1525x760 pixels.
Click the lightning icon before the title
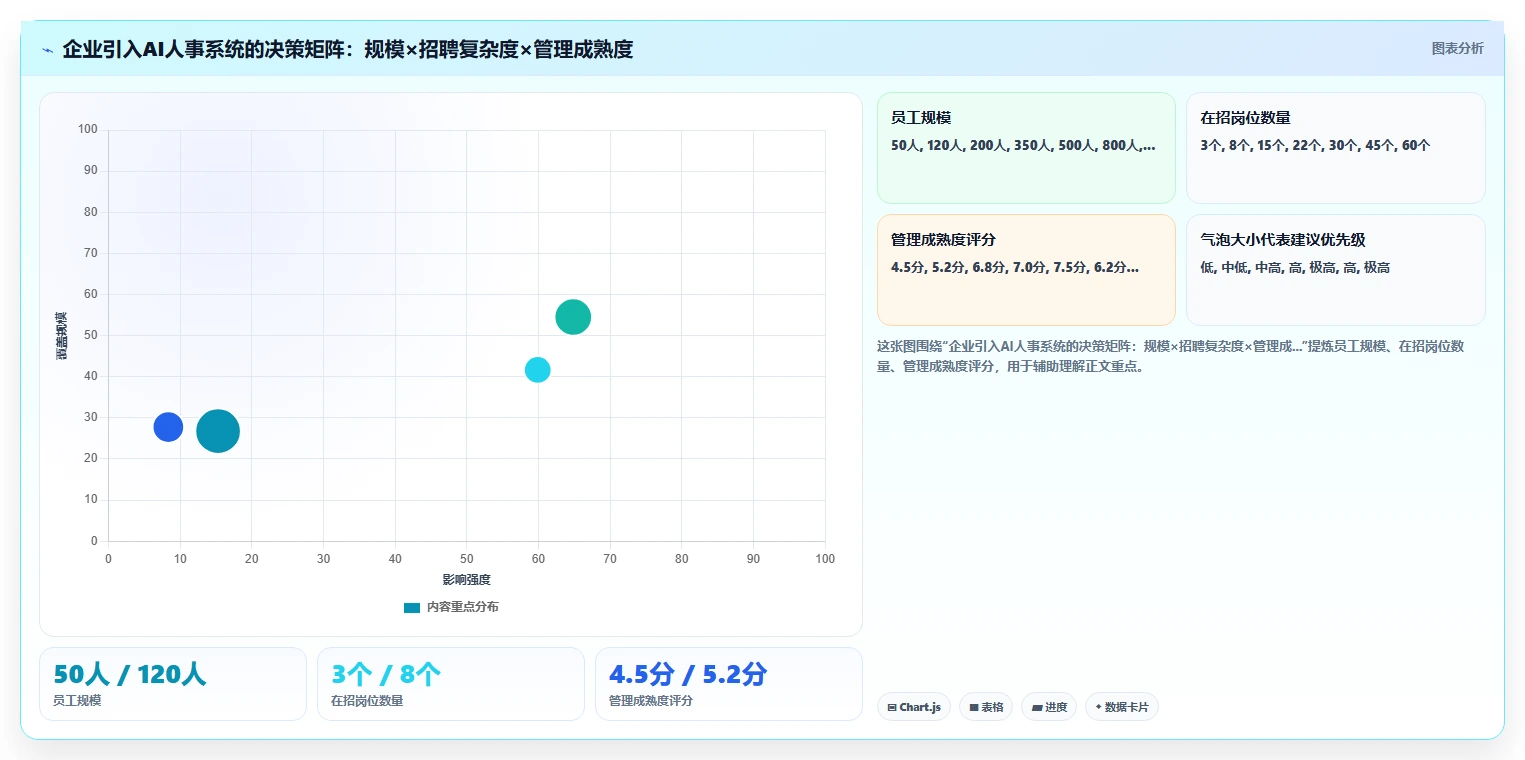[48, 50]
